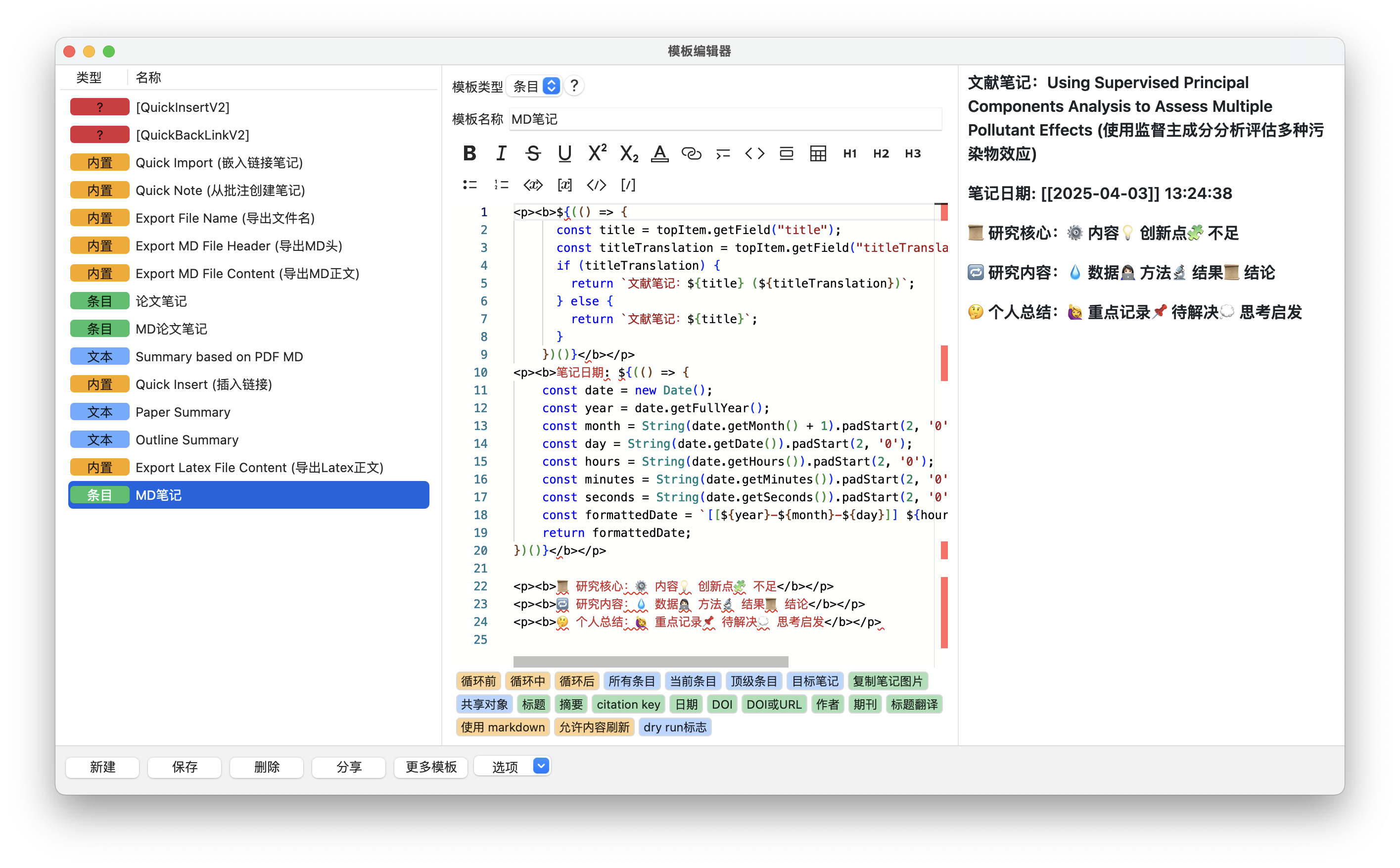Toggle the dry run标志 option
1400x868 pixels.
675,727
